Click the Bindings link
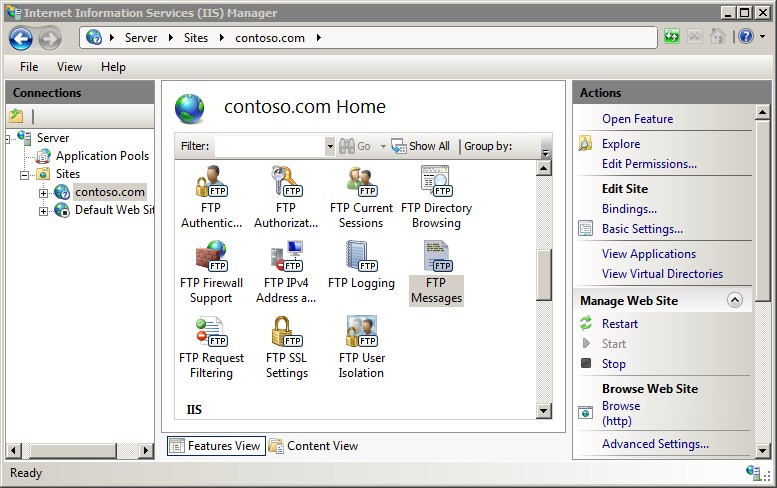777x488 pixels. coord(629,209)
